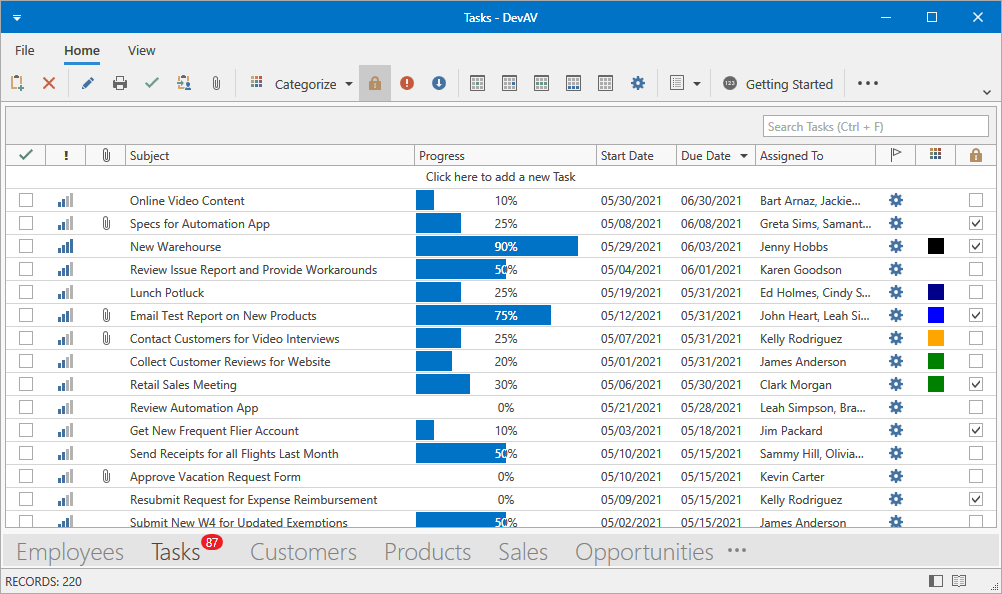The width and height of the screenshot is (1002, 594).
Task: Open the Customers module at the bottom
Action: [303, 551]
